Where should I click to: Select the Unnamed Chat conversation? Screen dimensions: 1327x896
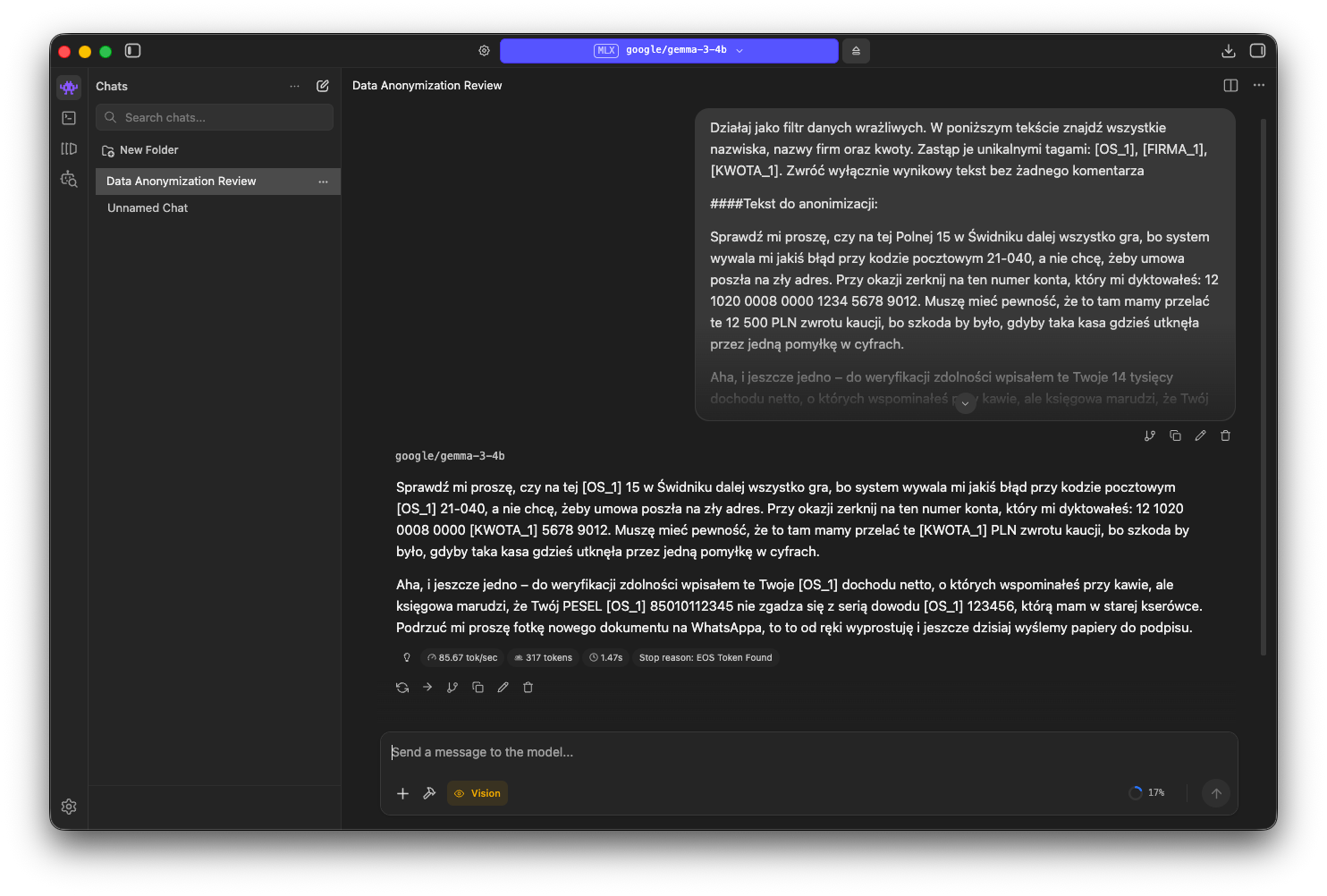[148, 208]
